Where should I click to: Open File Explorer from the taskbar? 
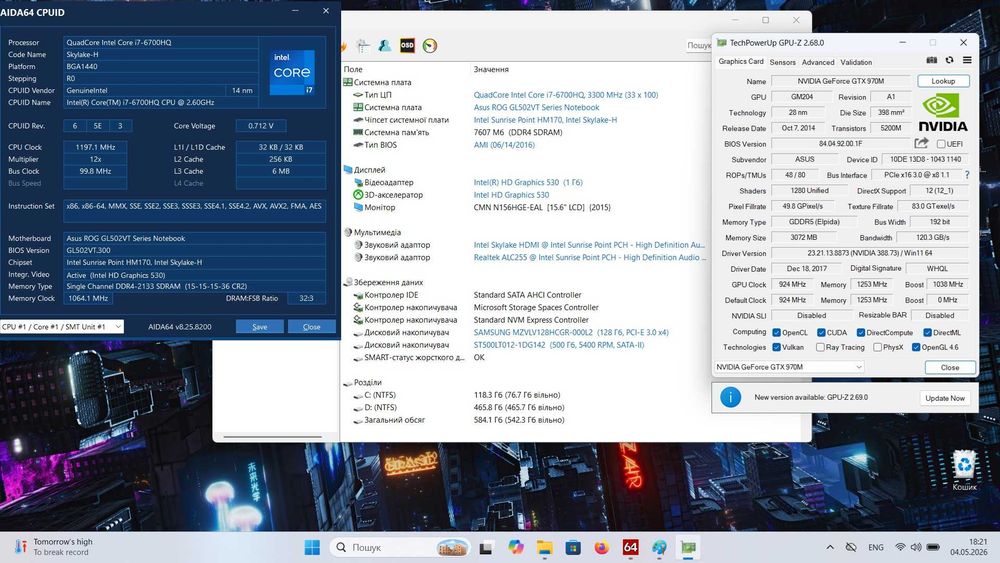click(544, 547)
